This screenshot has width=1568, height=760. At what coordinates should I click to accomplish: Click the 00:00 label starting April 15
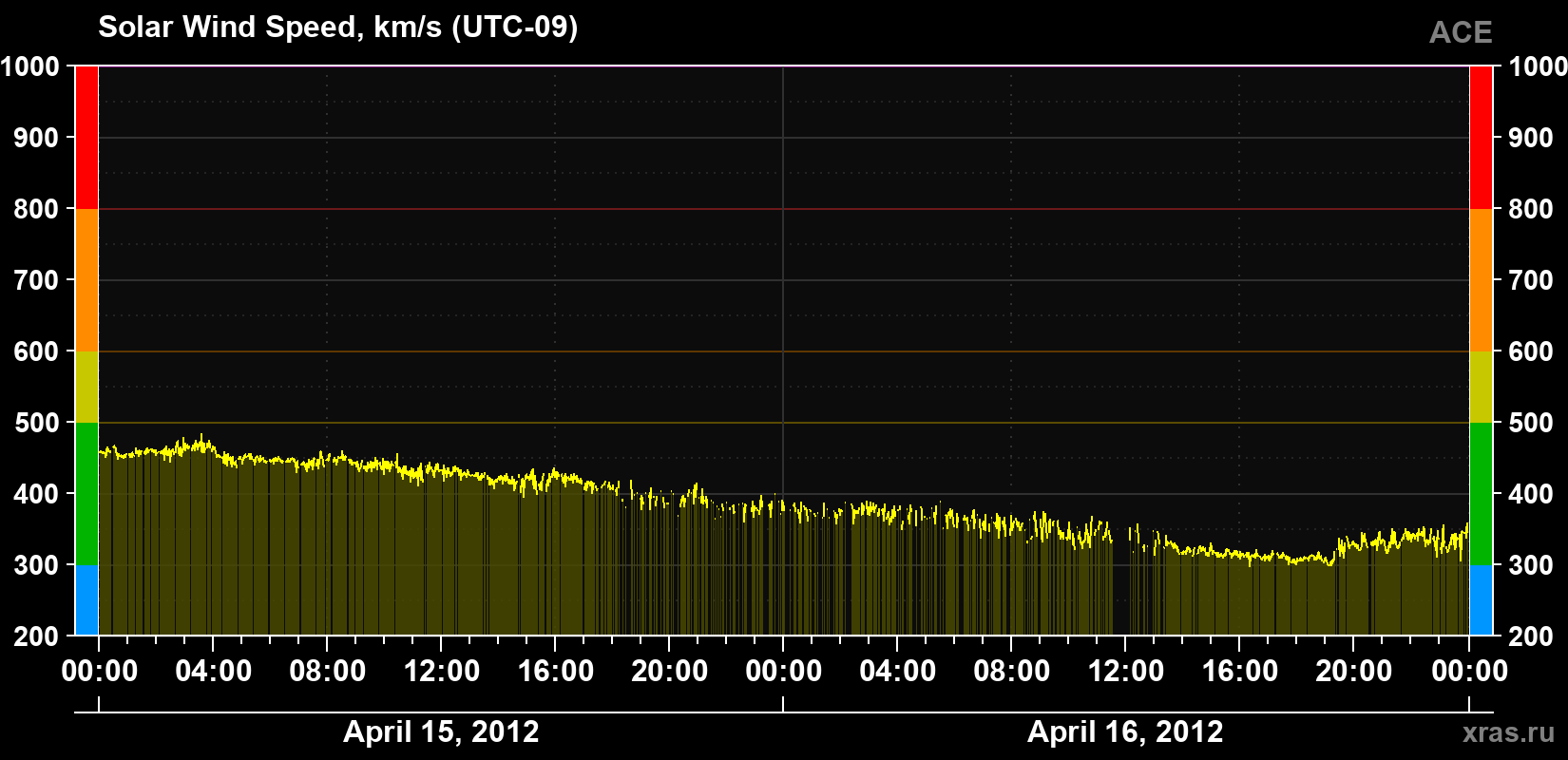(x=99, y=672)
